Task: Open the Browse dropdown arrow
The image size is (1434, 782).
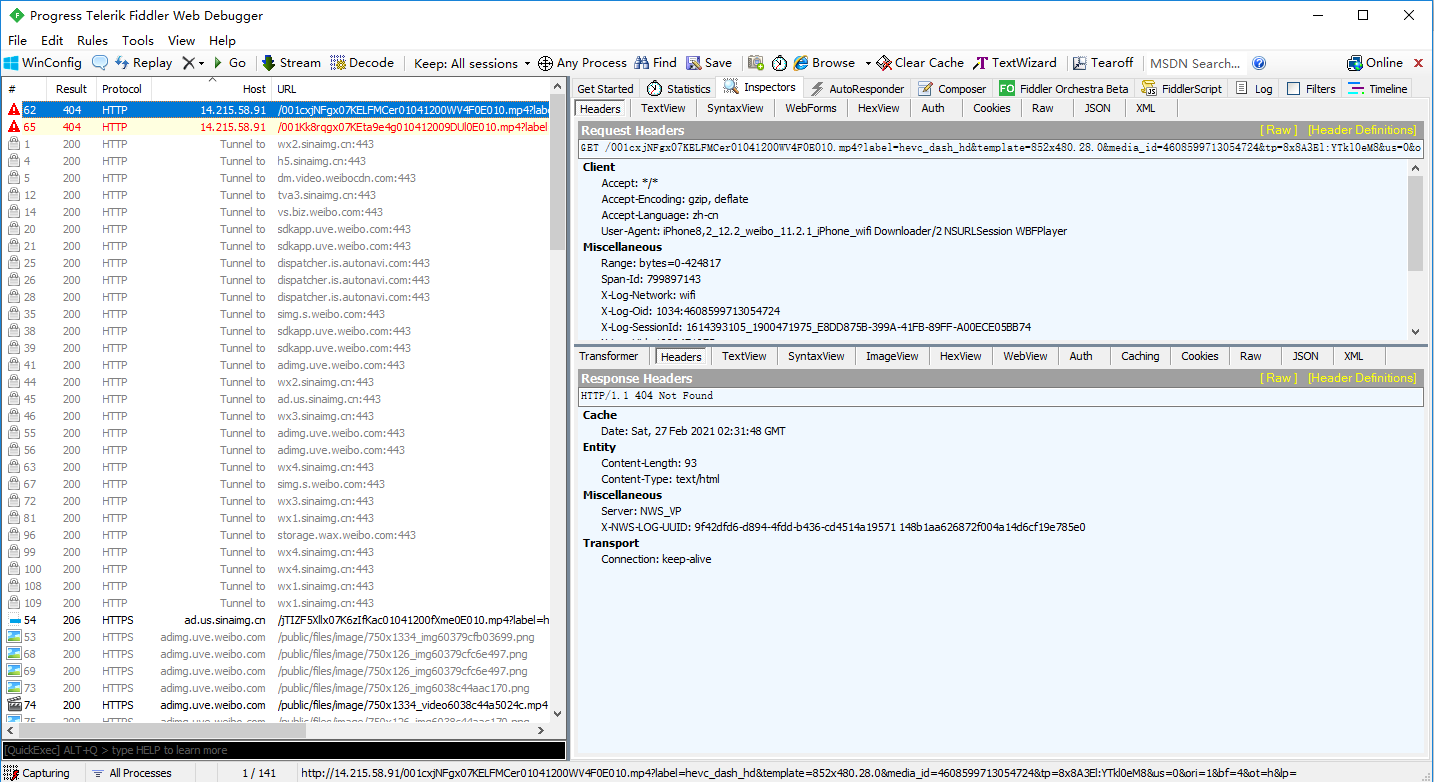Action: click(868, 63)
